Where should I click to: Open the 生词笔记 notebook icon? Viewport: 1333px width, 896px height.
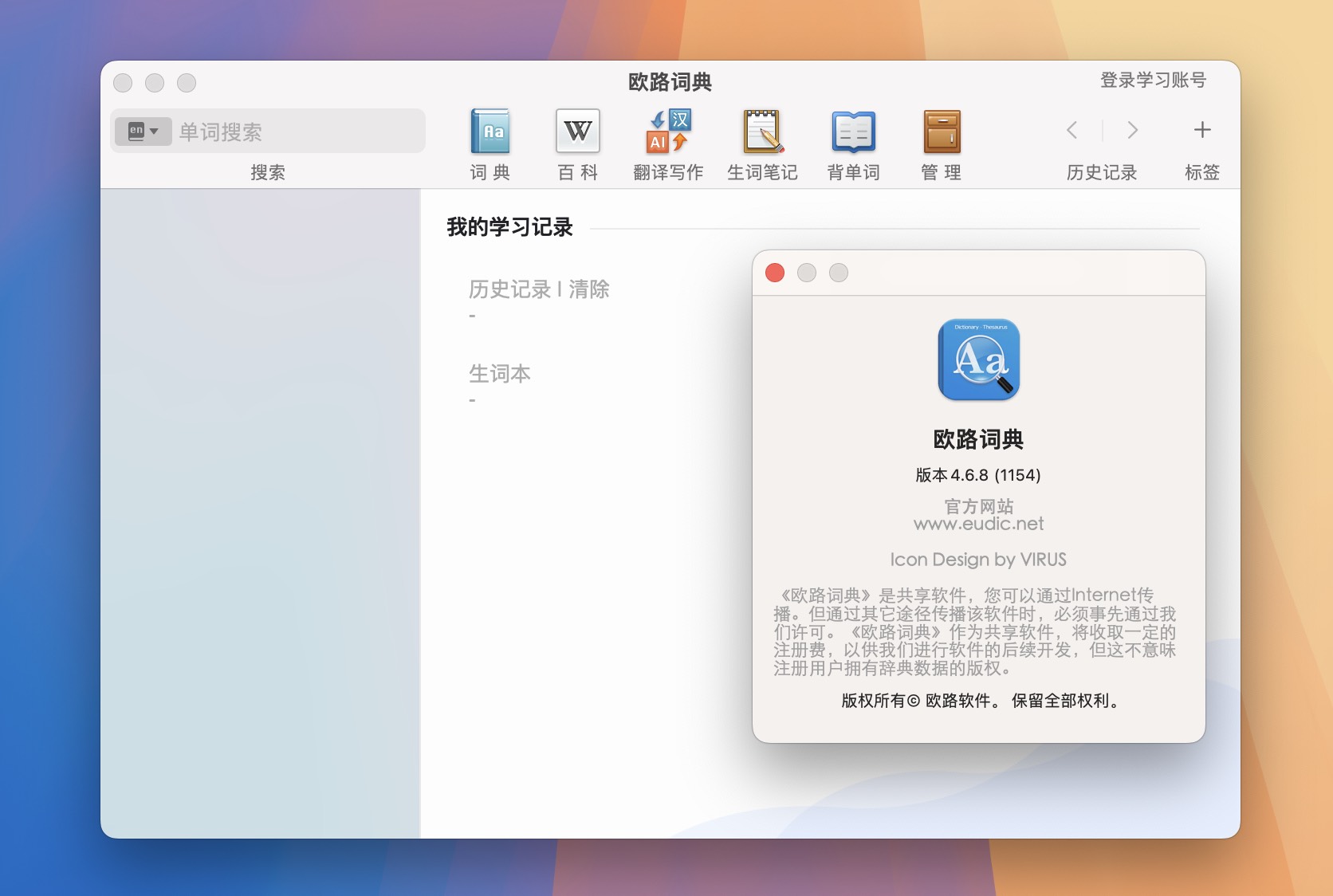(762, 132)
